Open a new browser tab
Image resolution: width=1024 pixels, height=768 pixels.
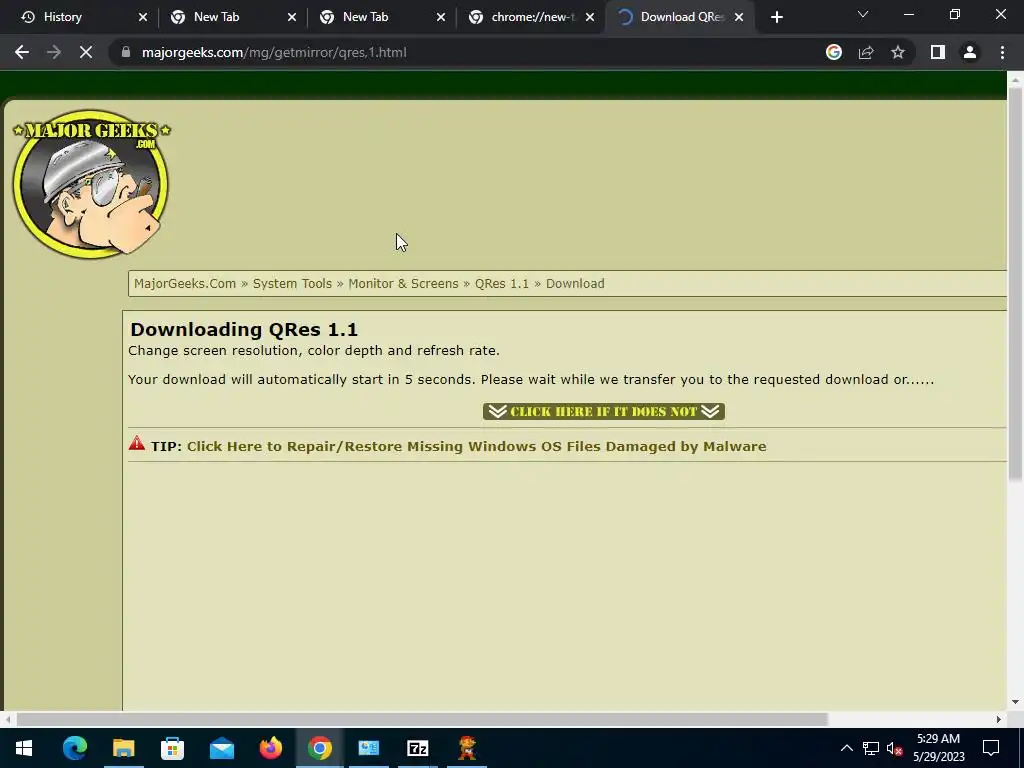coord(776,17)
